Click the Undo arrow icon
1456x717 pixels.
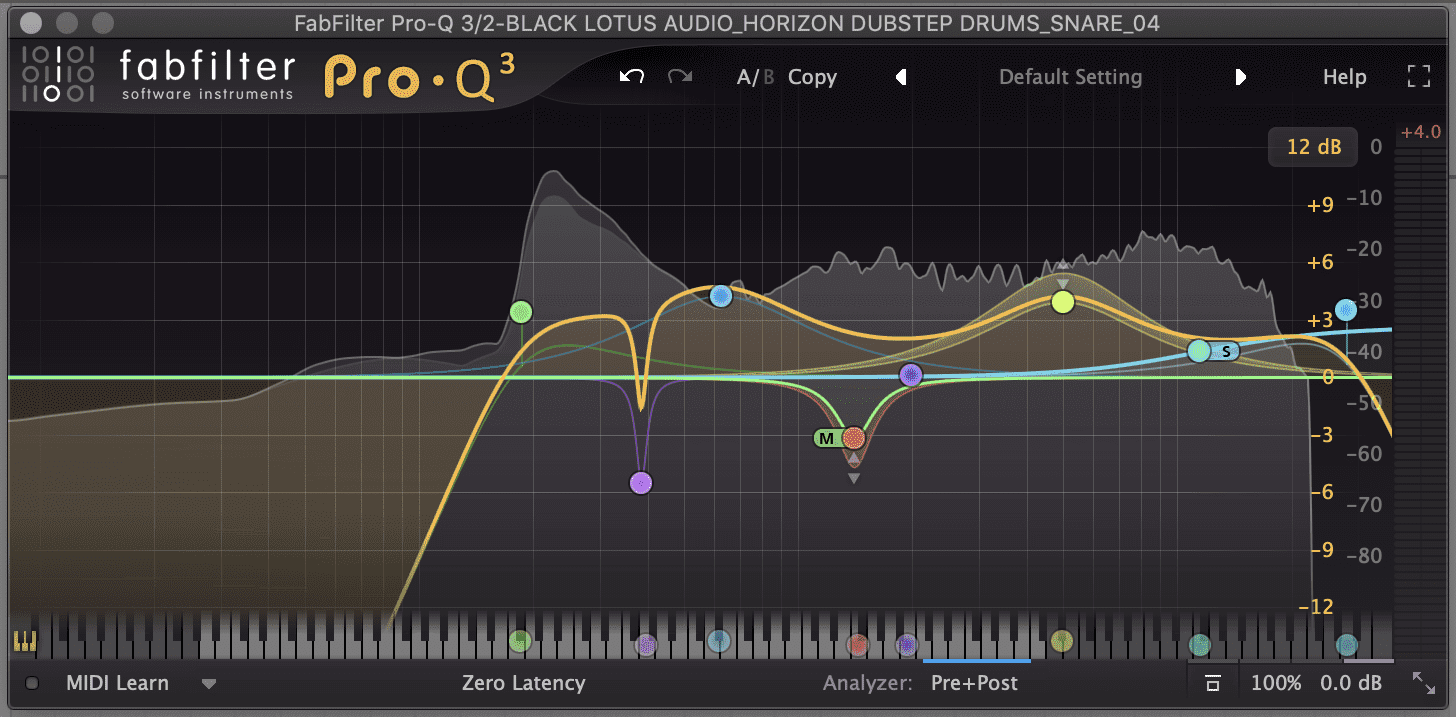click(631, 77)
